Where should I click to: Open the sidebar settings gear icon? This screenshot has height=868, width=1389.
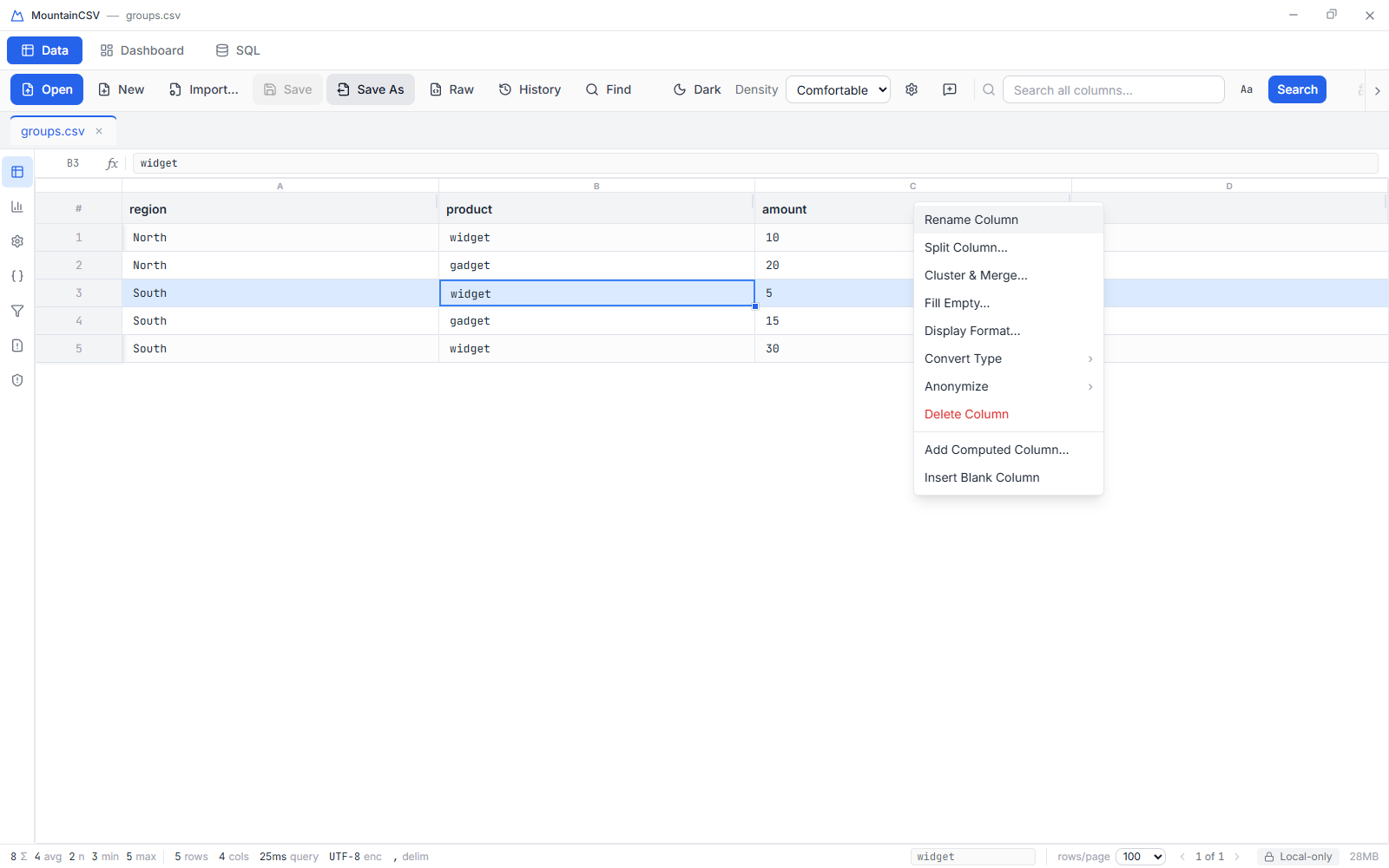pos(17,241)
